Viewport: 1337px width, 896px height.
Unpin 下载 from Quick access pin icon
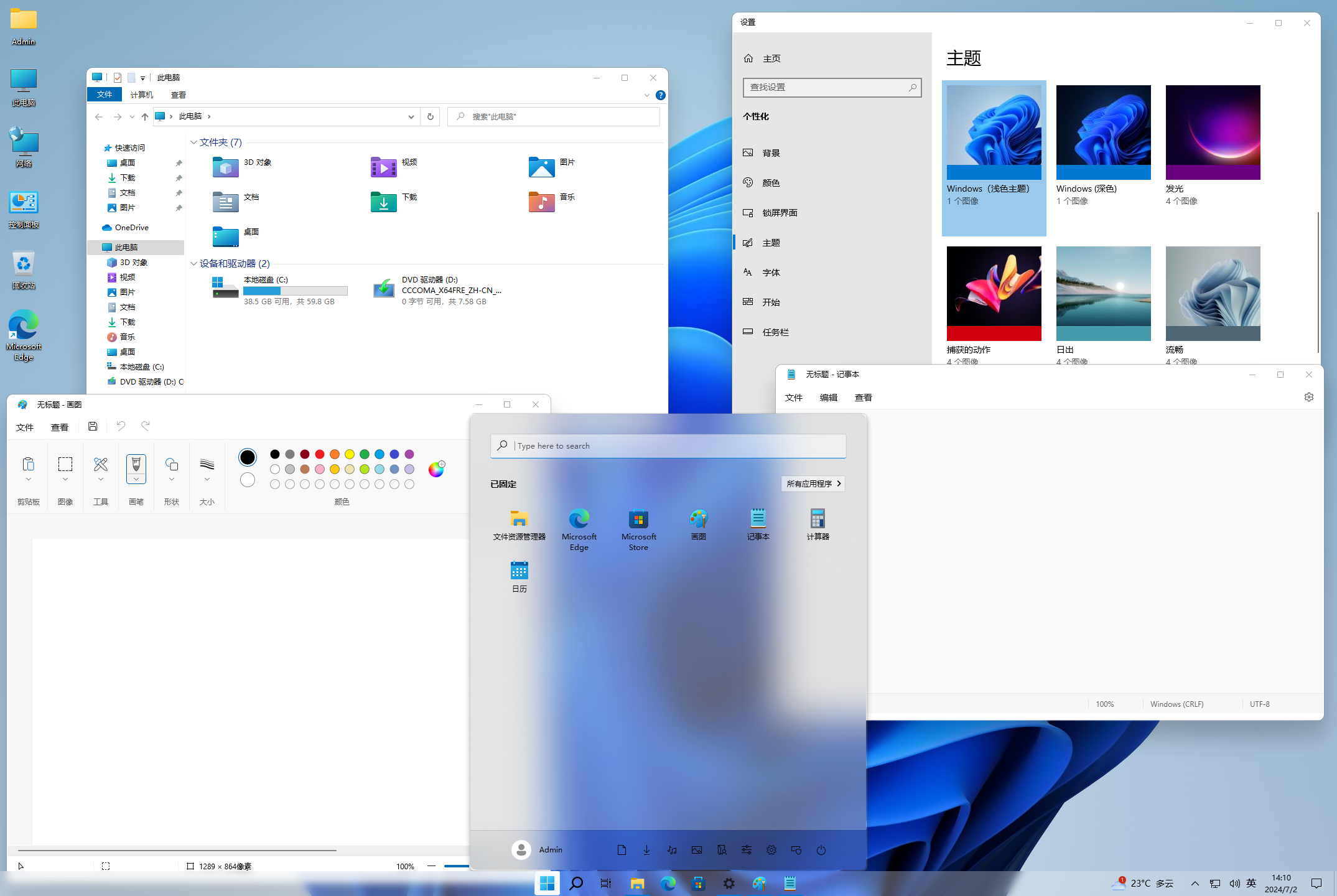pyautogui.click(x=179, y=178)
